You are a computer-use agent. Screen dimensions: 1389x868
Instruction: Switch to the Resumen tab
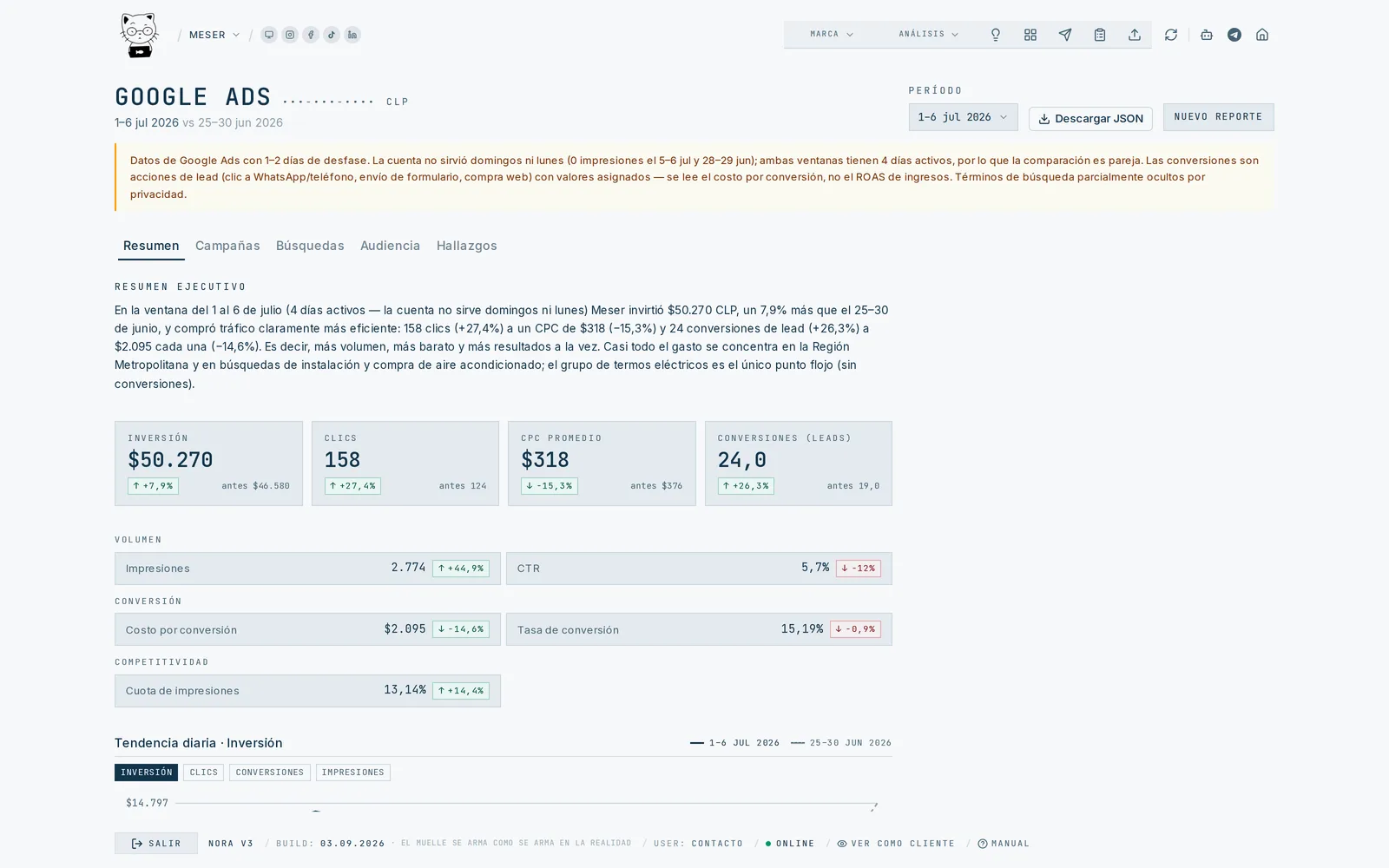(x=151, y=246)
